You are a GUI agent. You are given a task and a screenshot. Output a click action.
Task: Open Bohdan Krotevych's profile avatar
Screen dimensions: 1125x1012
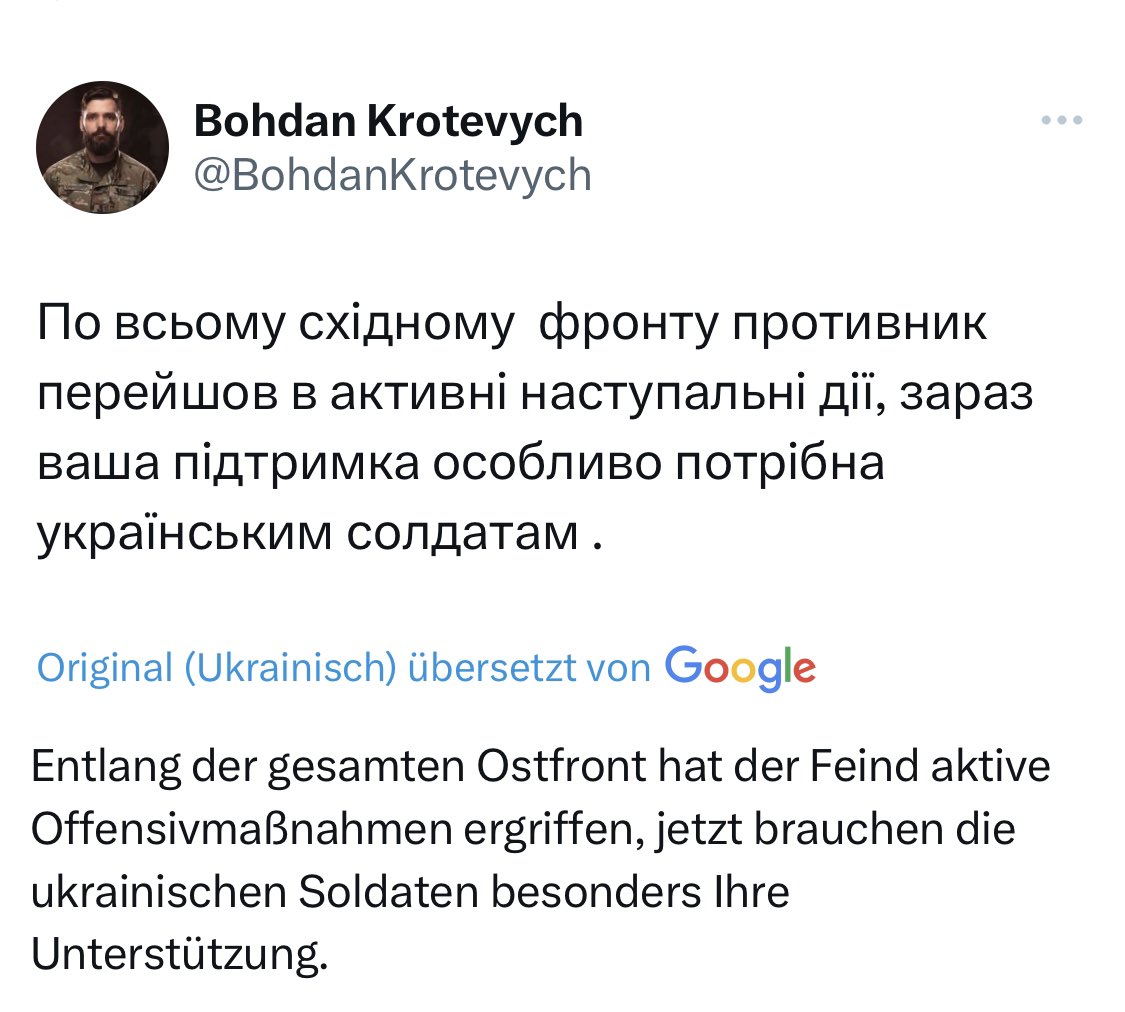pos(102,148)
